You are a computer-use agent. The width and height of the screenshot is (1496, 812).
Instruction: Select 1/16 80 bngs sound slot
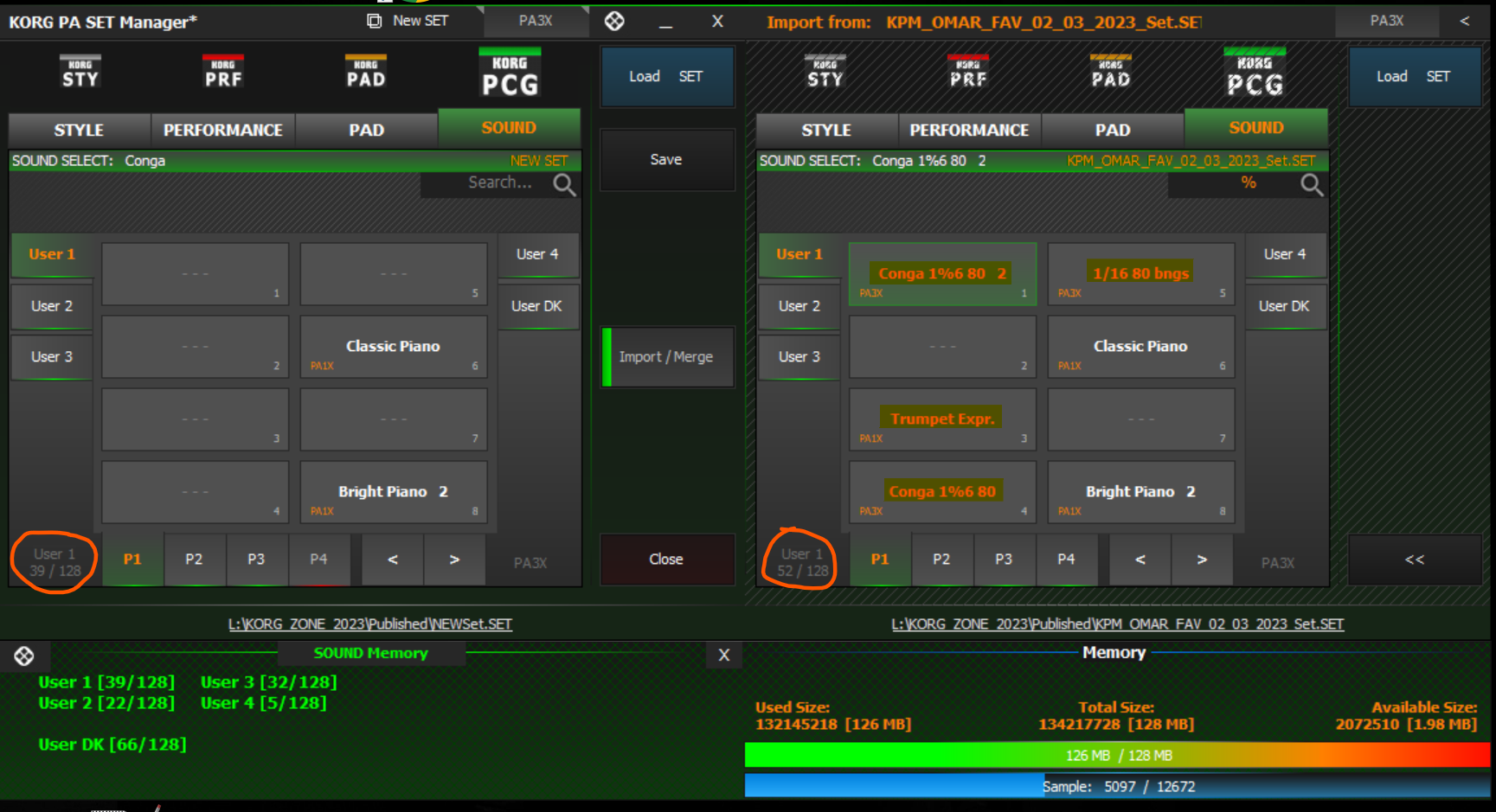coord(1140,274)
